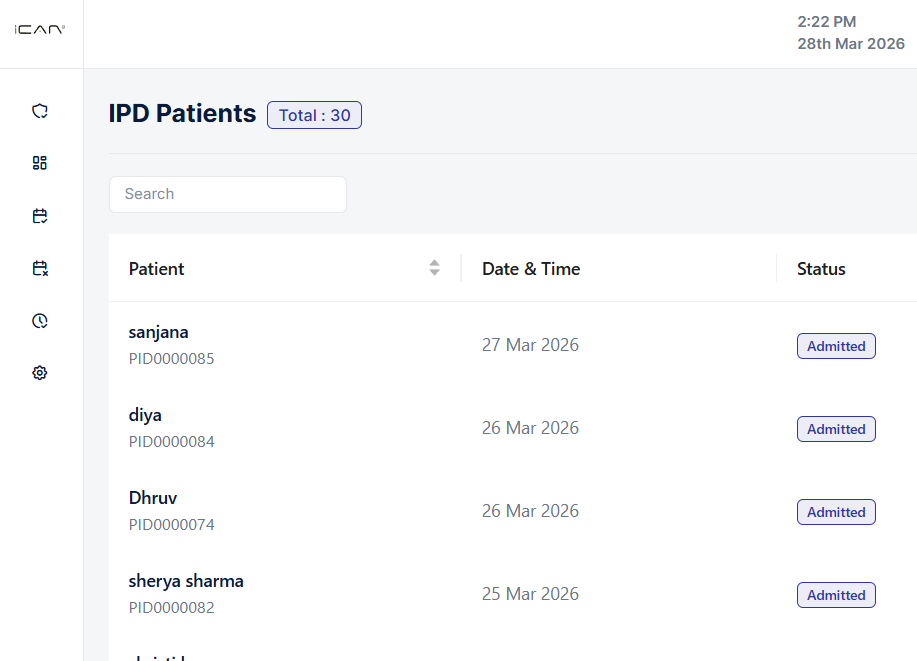
Task: Click the Date & Time column header
Action: (x=531, y=268)
